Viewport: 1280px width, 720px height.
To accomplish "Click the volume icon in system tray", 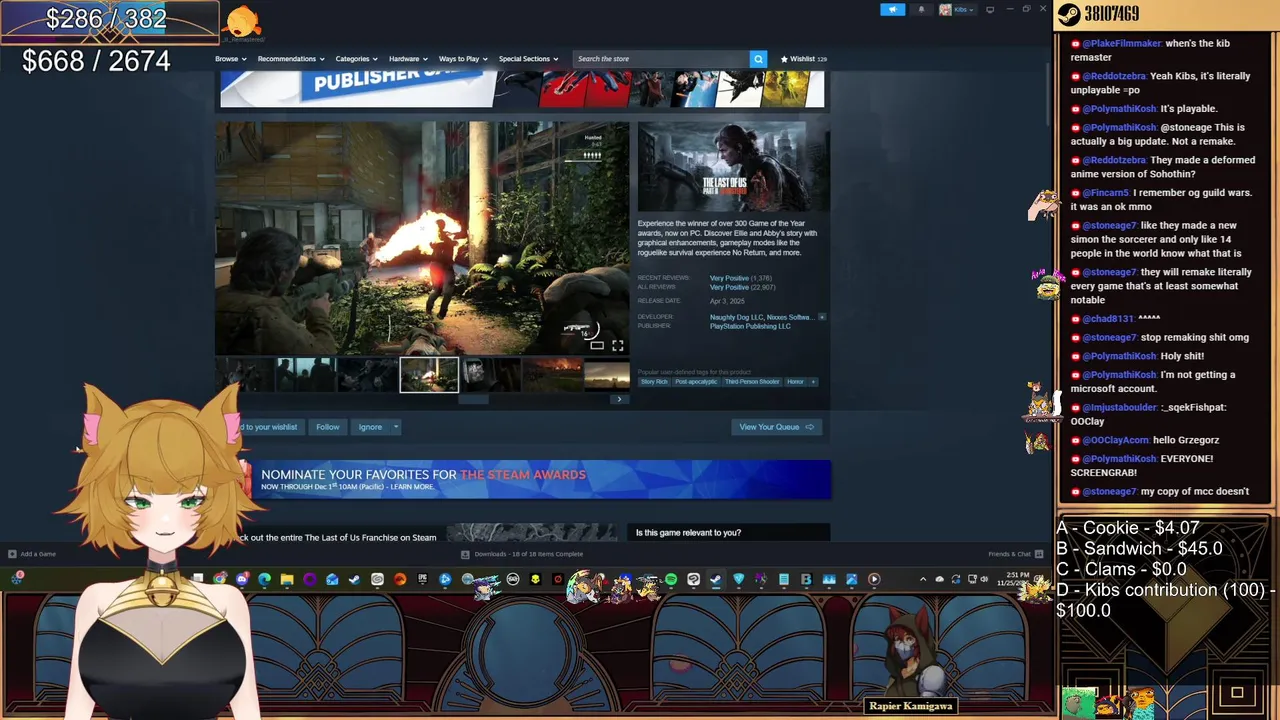I will (x=984, y=579).
